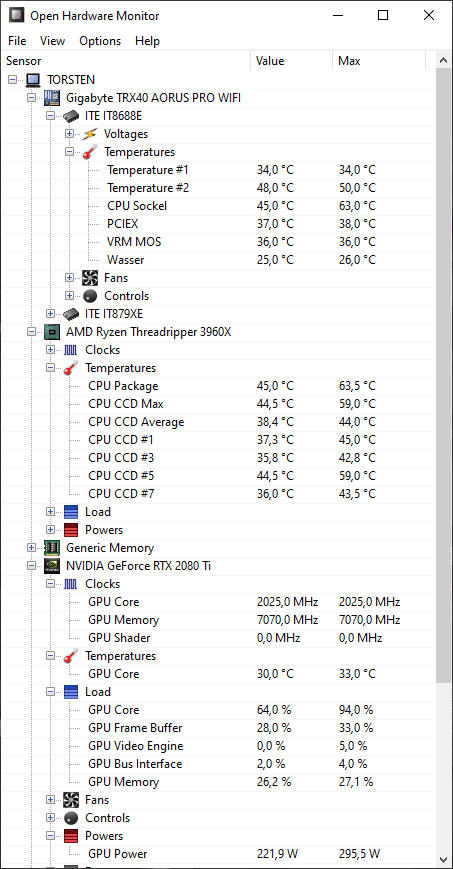Maximize the Open Hardware Monitor window
Image resolution: width=453 pixels, height=869 pixels.
[383, 16]
